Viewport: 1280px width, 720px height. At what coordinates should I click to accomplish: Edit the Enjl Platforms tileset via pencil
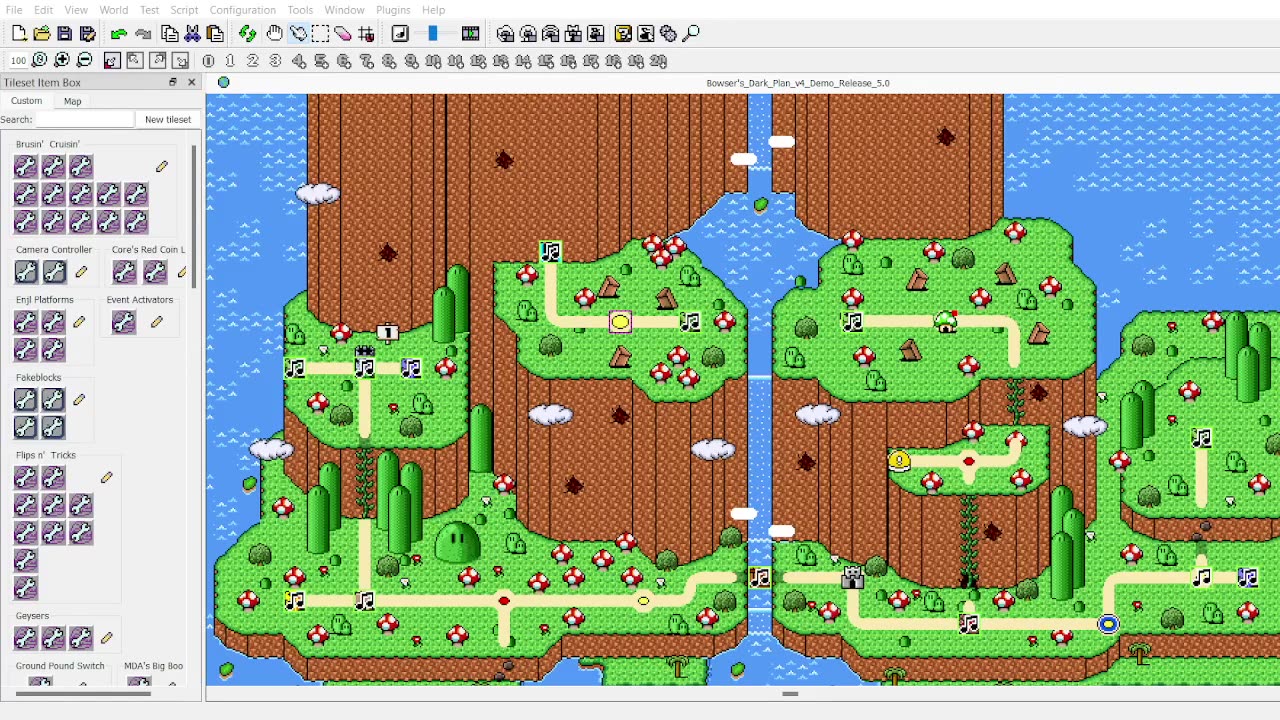coord(79,322)
